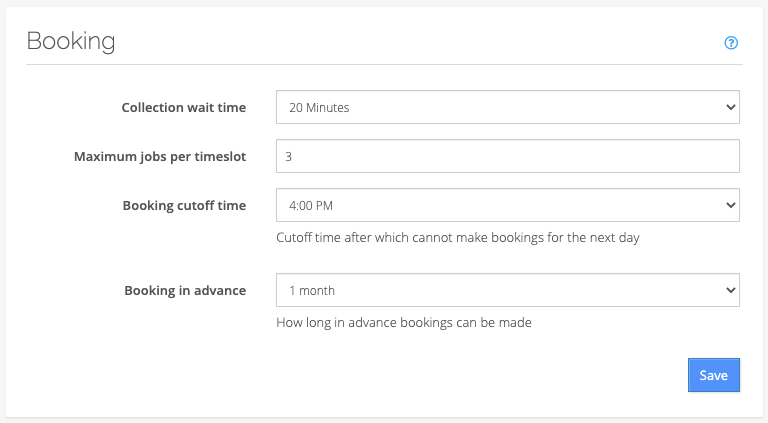Click the number 3 in jobs field
Screen dimensions: 768x423
click(x=288, y=157)
